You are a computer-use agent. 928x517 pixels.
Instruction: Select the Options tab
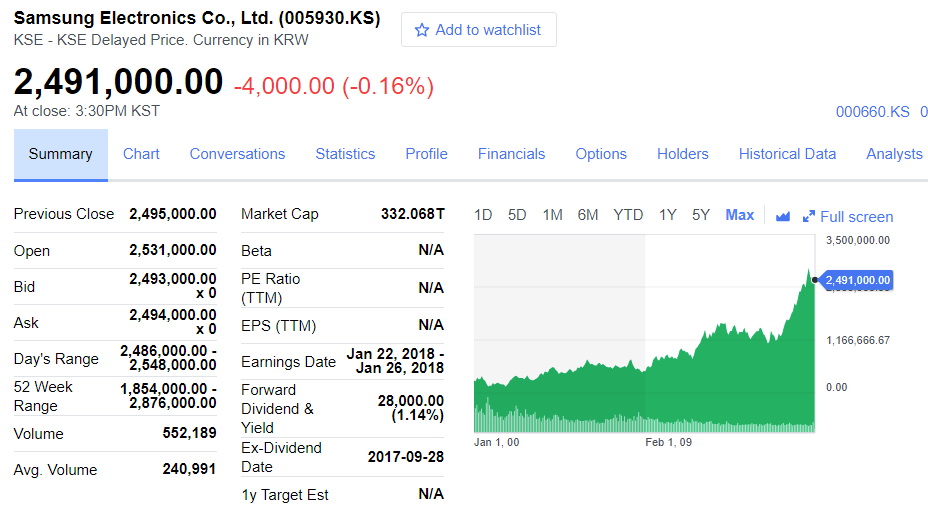click(601, 154)
